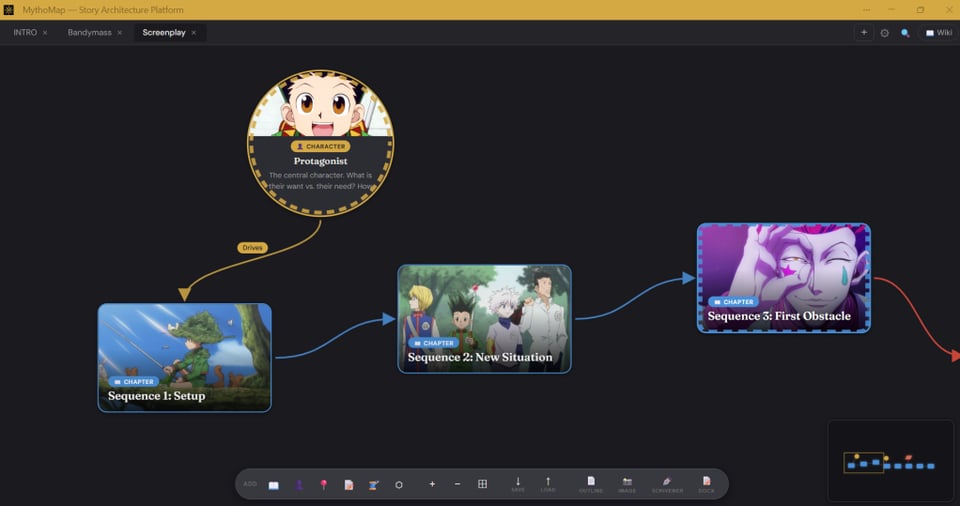
Task: Click the CHAPTER badge on Sequence 2
Action: click(433, 343)
